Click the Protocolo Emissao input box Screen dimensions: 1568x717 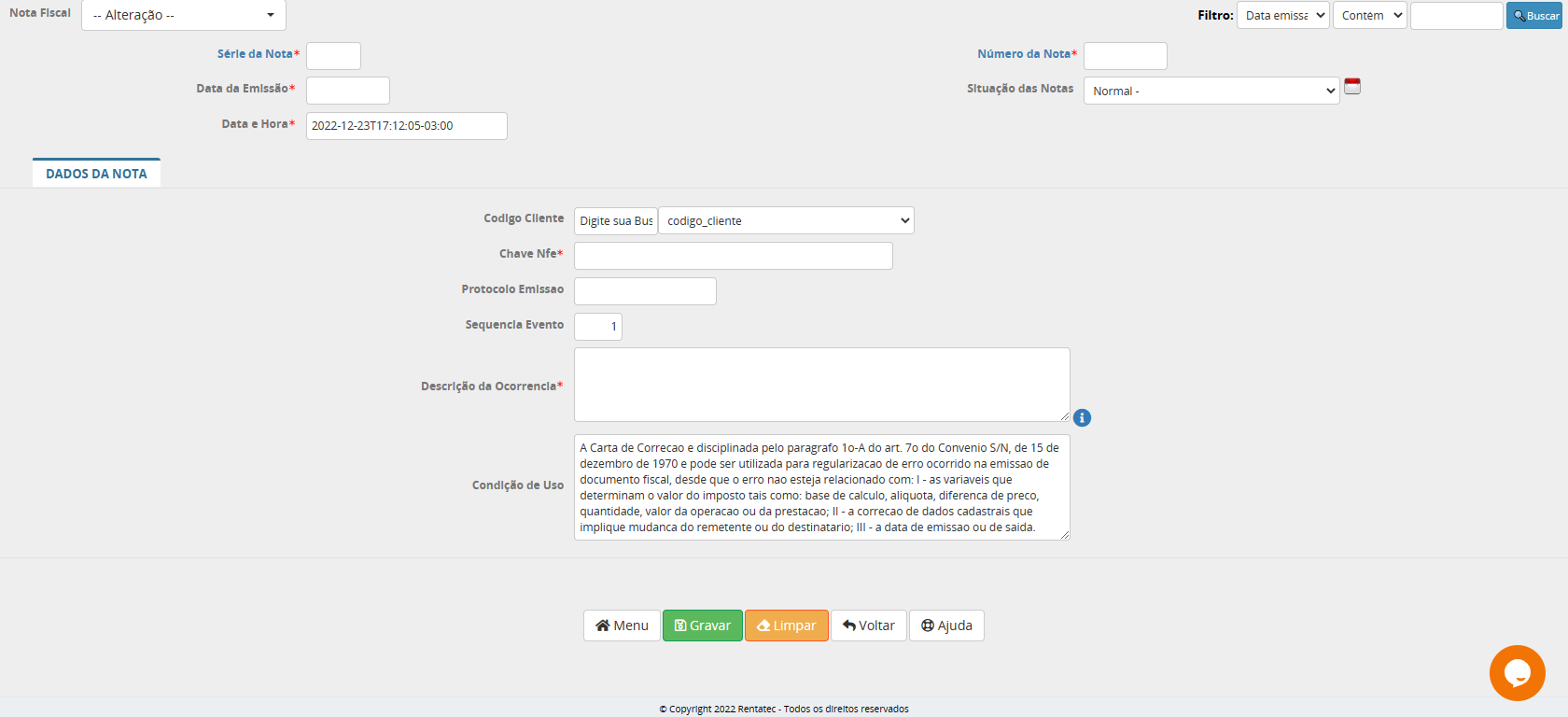[x=645, y=291]
